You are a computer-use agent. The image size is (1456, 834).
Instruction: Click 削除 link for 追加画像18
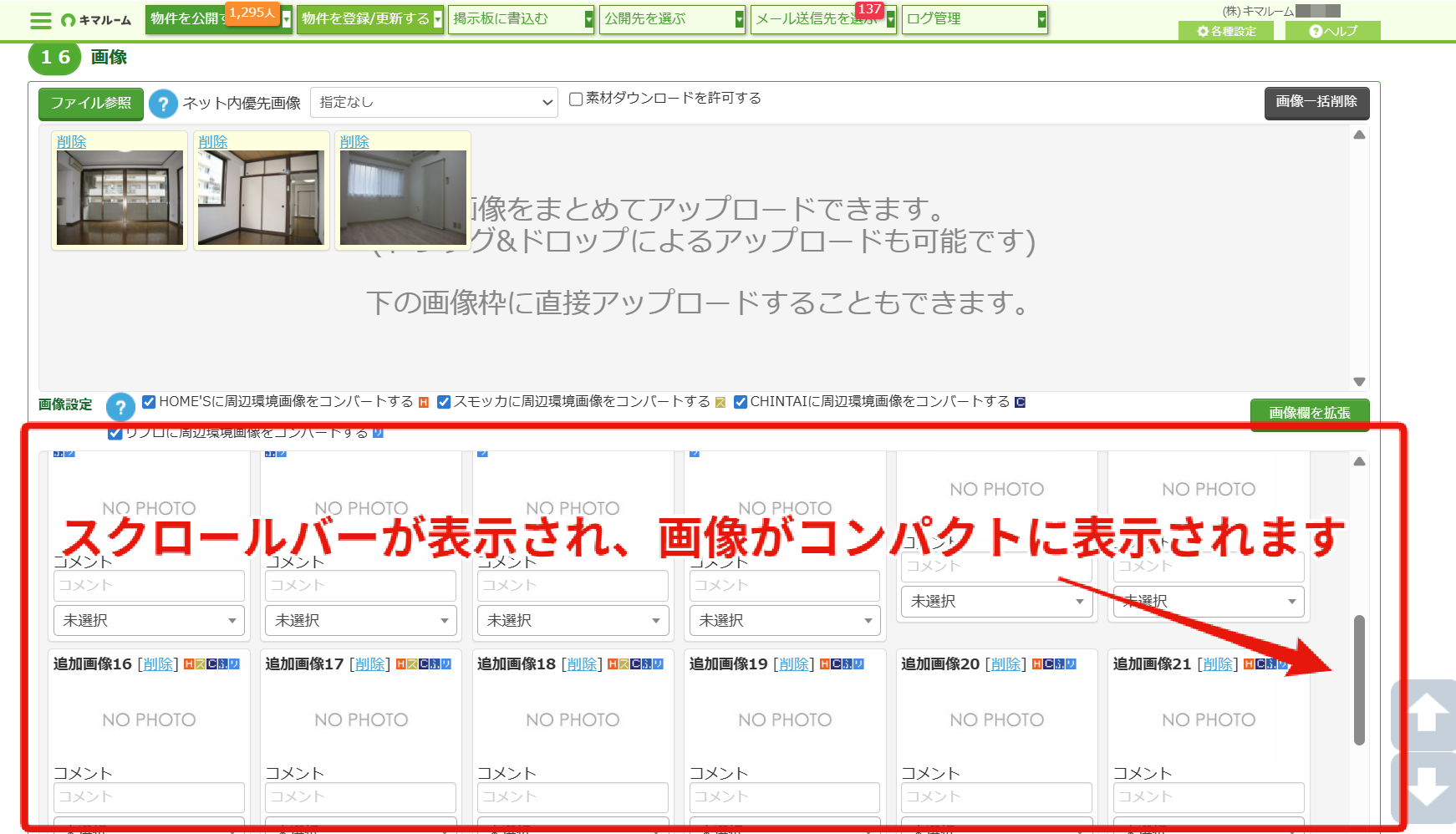click(x=582, y=664)
